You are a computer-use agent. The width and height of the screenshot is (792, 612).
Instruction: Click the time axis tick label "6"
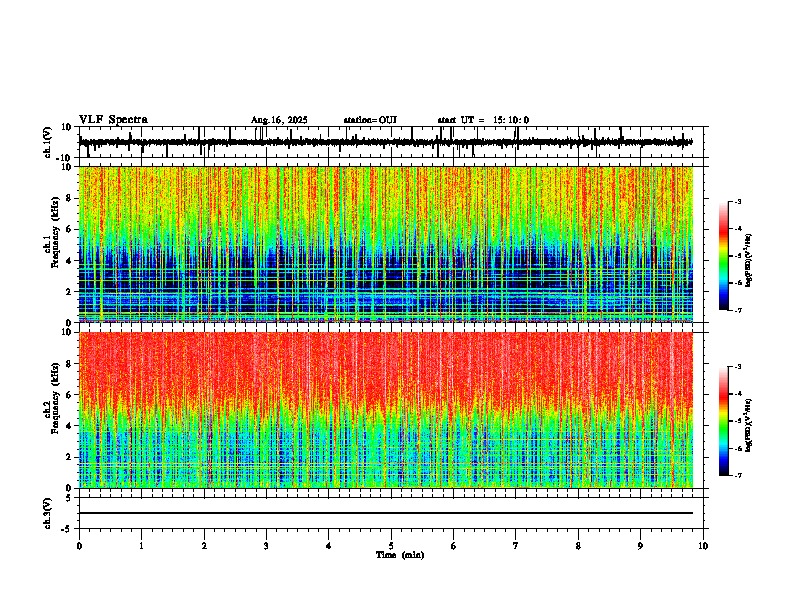click(454, 546)
